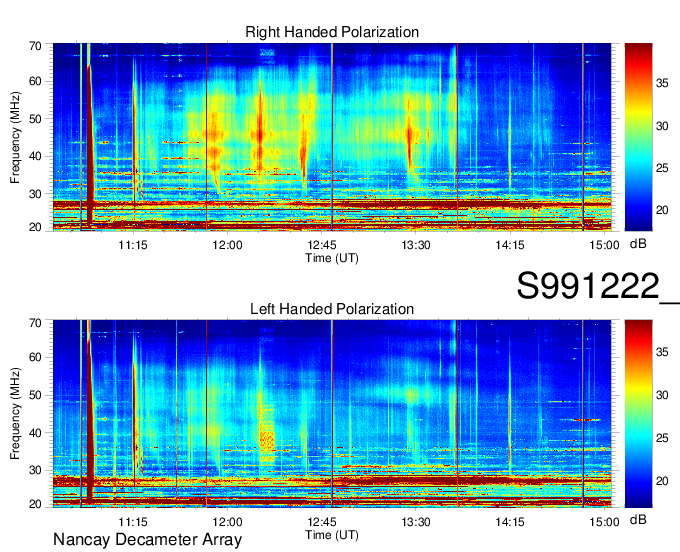Viewport: 680px width, 552px height.
Task: Click the 50 MHz tick of Right Handed plot
Action: tap(35, 119)
